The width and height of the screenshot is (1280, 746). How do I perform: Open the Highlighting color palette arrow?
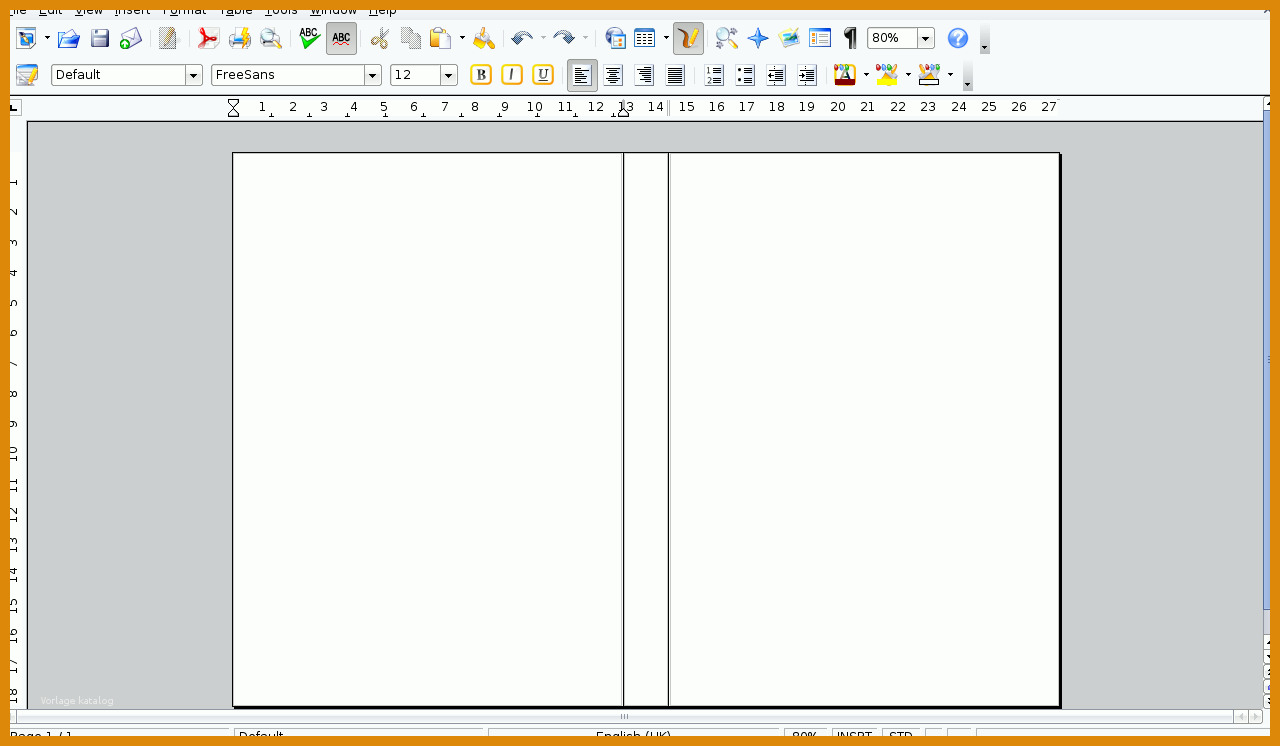(x=908, y=75)
